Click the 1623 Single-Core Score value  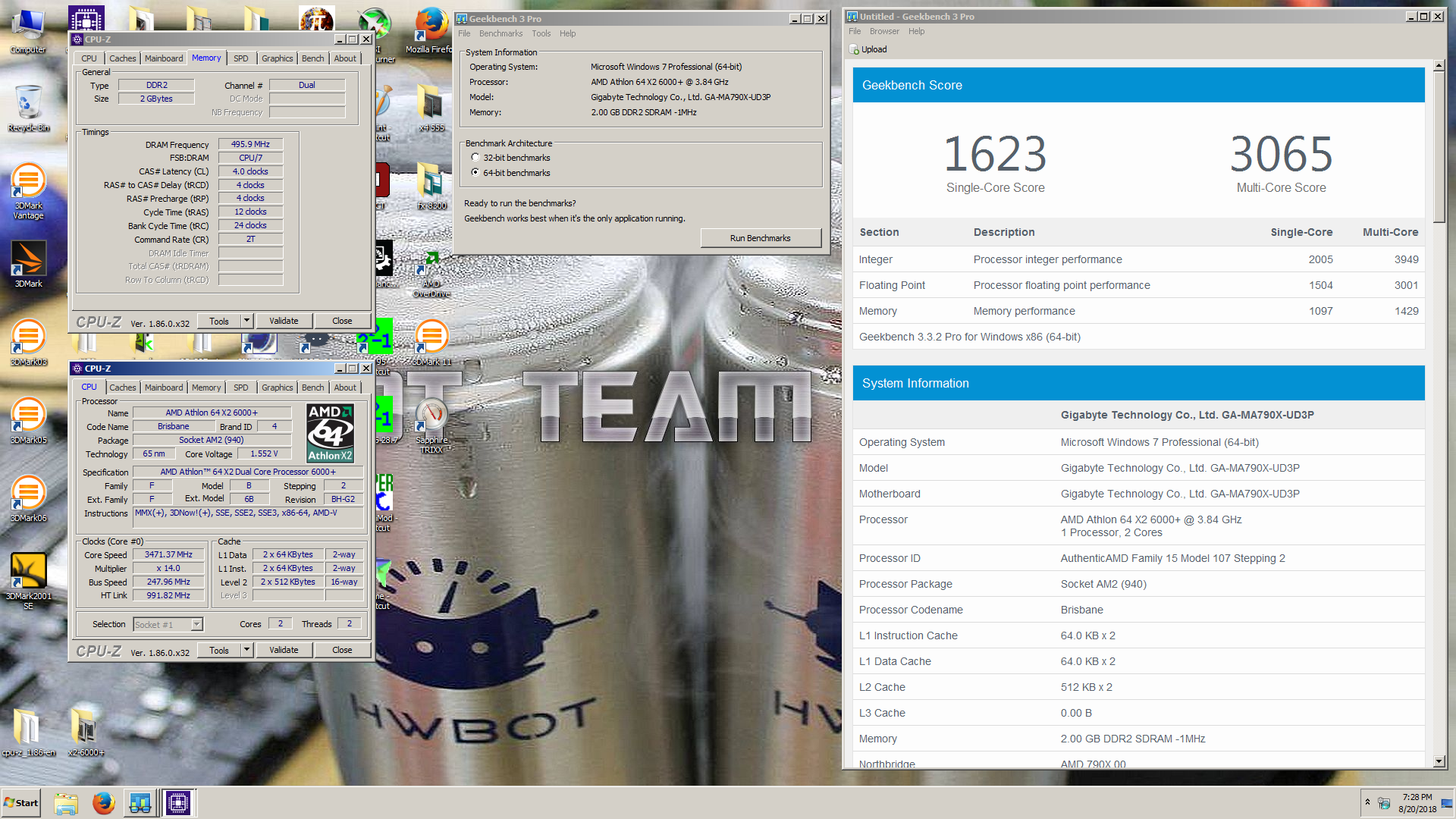pyautogui.click(x=995, y=154)
